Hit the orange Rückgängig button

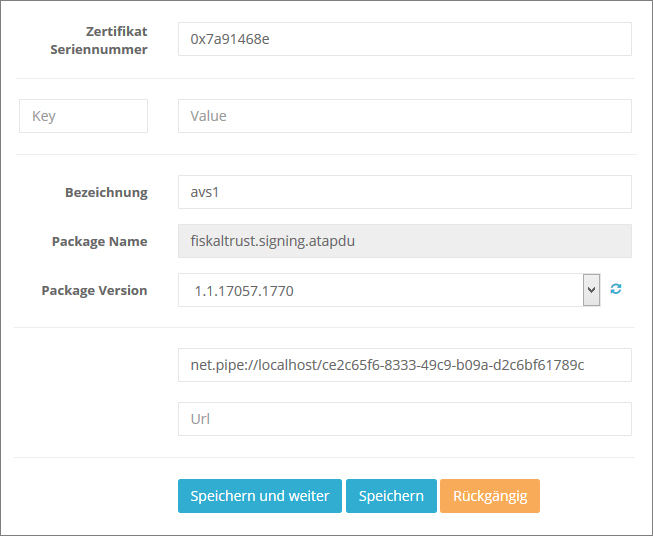[489, 496]
